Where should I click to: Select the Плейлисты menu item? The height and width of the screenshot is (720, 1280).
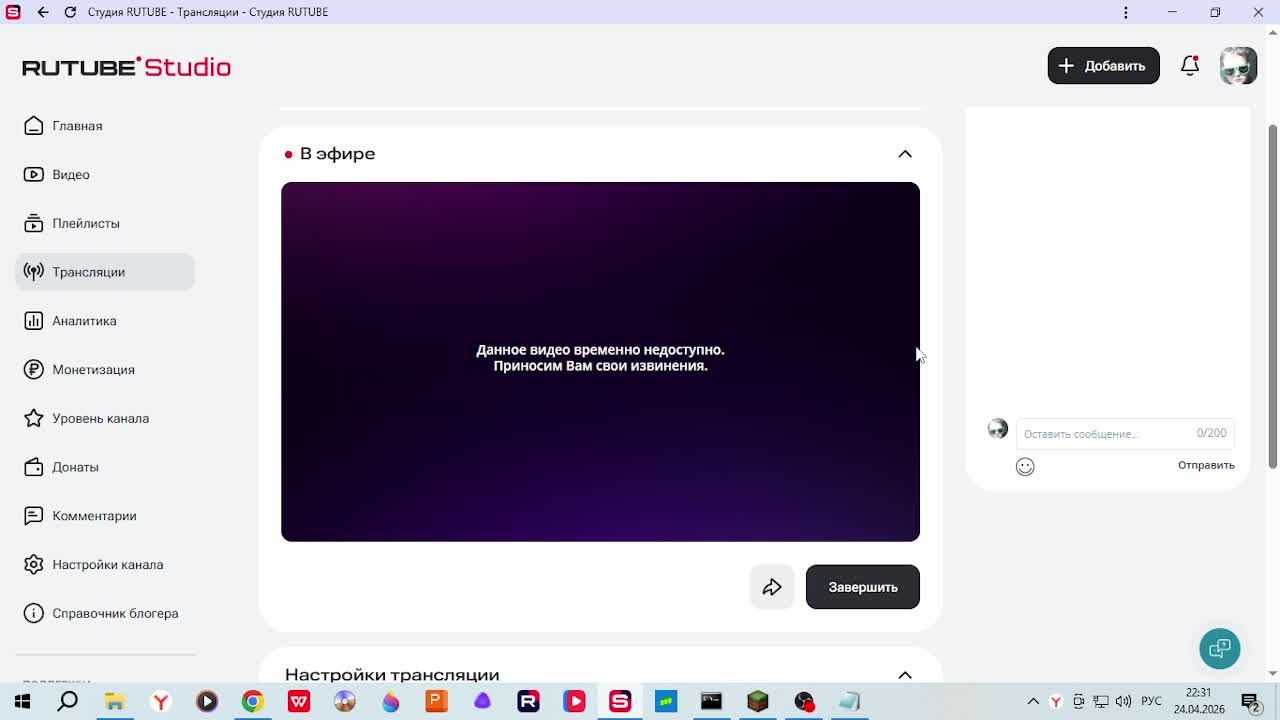86,223
